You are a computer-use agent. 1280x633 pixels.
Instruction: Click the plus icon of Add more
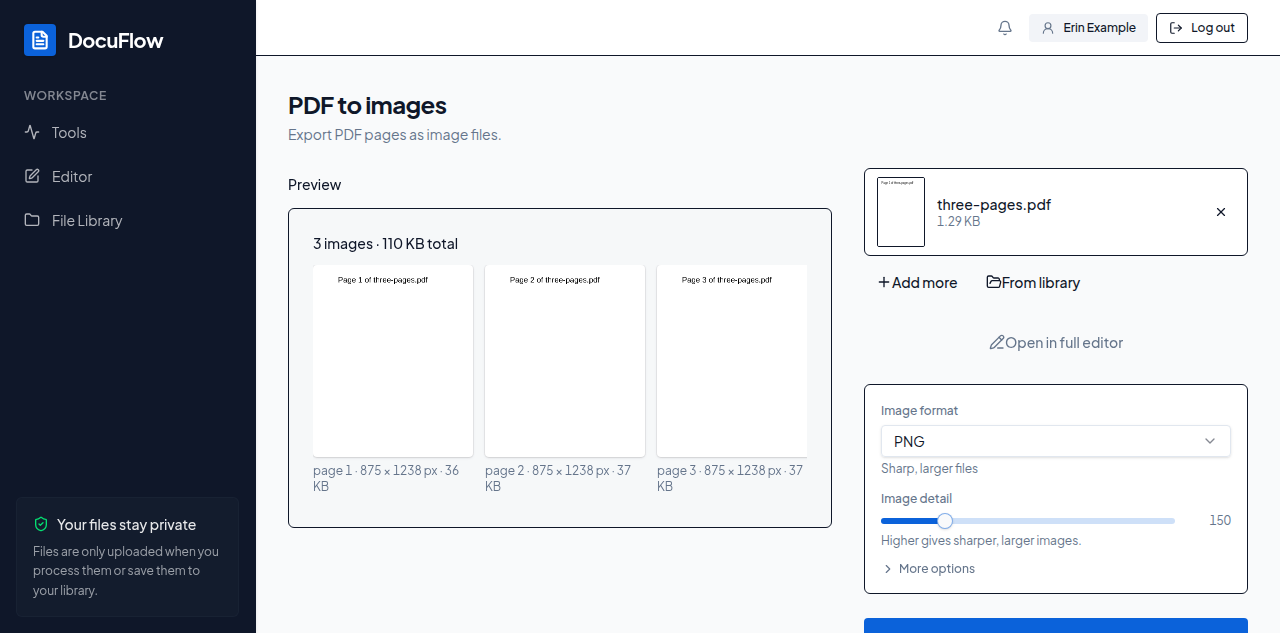point(884,283)
